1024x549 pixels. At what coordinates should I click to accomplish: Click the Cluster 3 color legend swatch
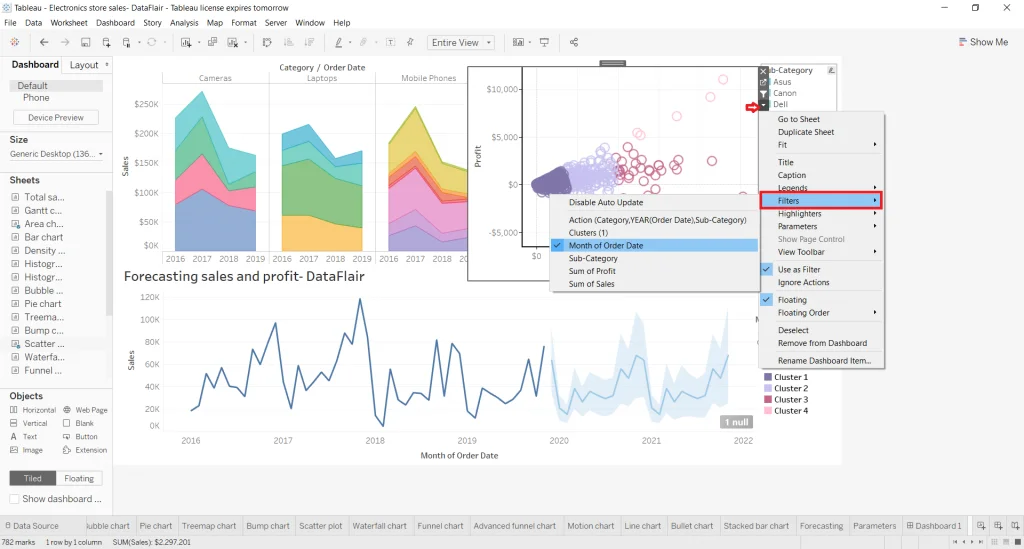768,400
